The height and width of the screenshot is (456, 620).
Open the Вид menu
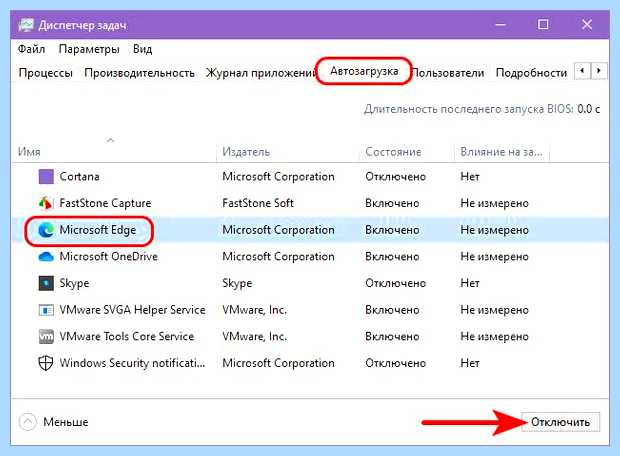142,49
